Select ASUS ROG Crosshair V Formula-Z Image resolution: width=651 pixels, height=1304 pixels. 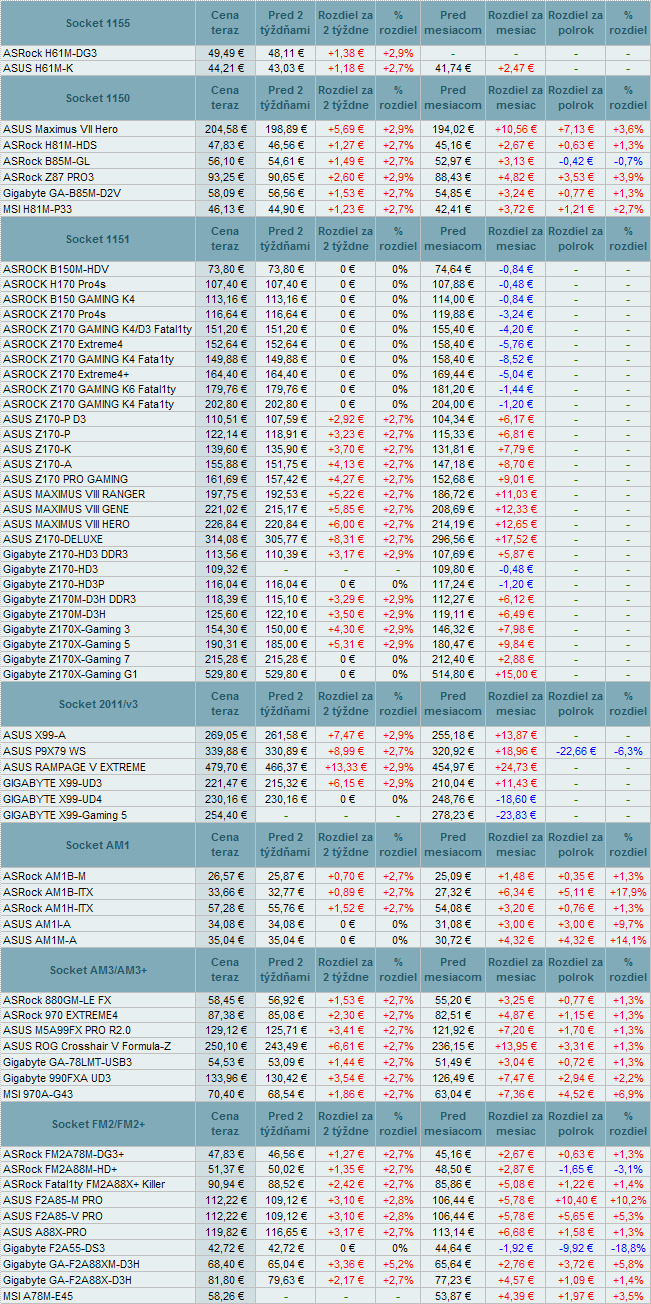tap(86, 1046)
